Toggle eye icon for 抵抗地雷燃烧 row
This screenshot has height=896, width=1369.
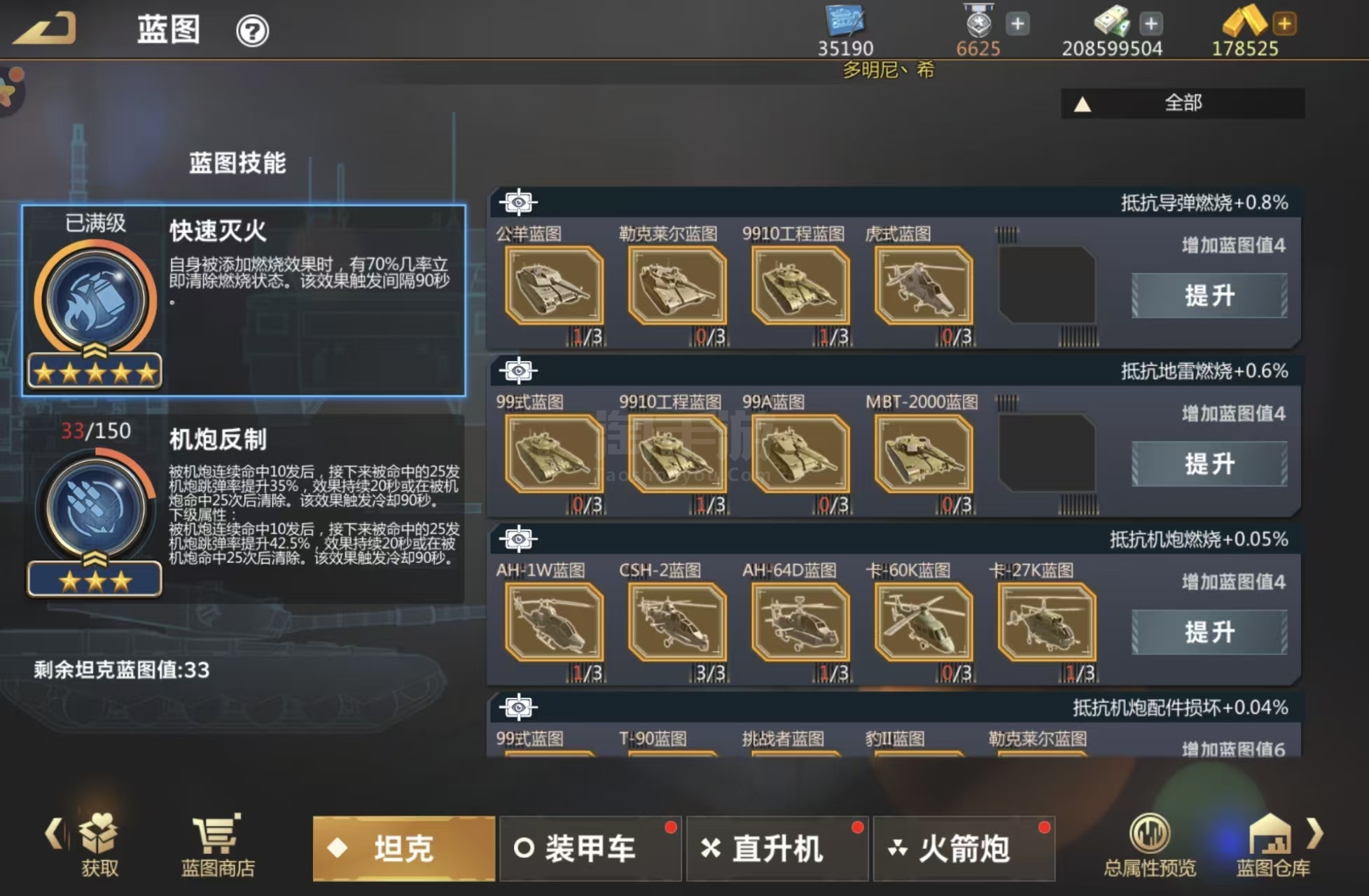click(x=518, y=371)
